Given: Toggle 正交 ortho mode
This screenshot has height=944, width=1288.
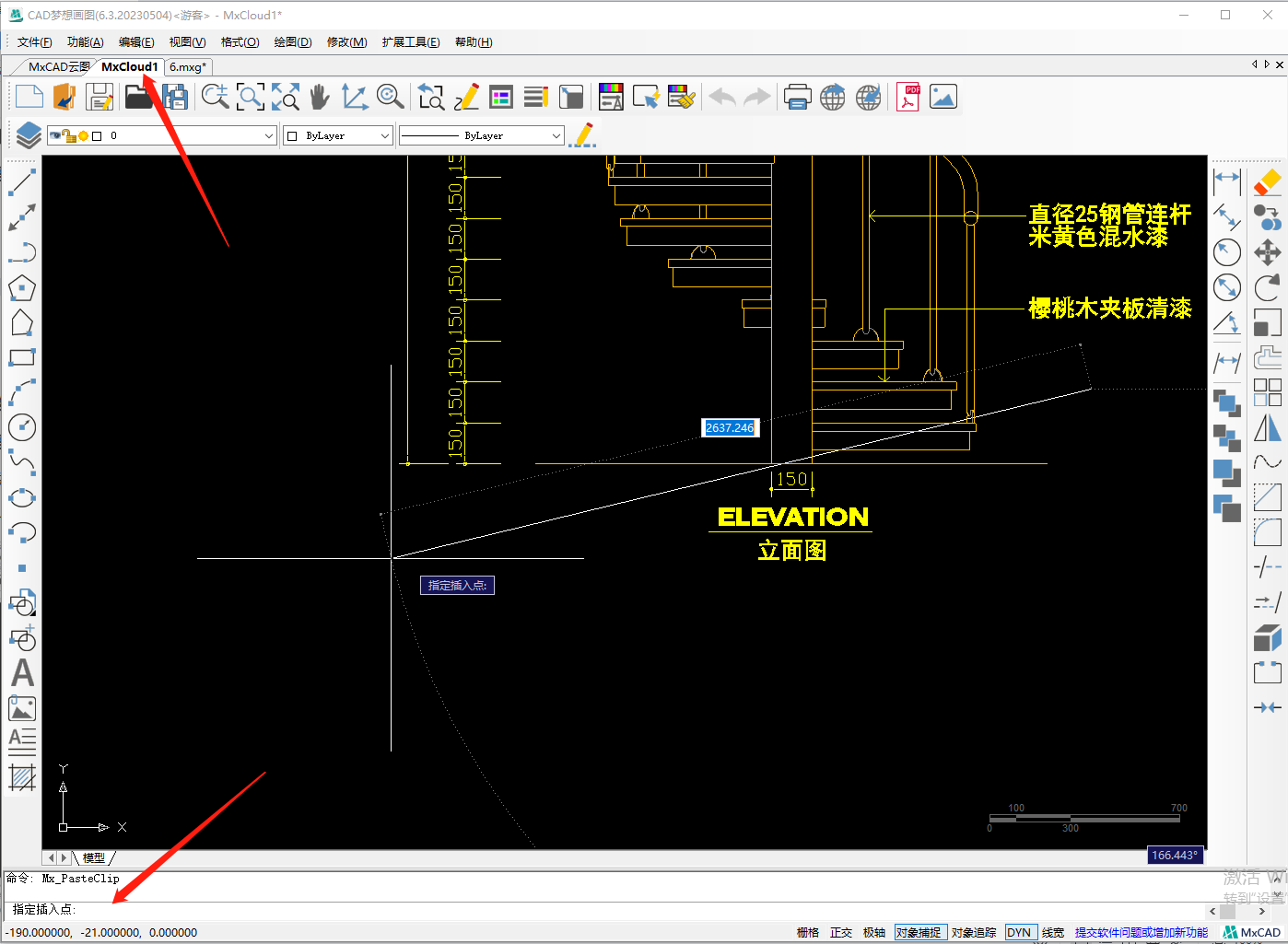Looking at the screenshot, I should coord(841,933).
